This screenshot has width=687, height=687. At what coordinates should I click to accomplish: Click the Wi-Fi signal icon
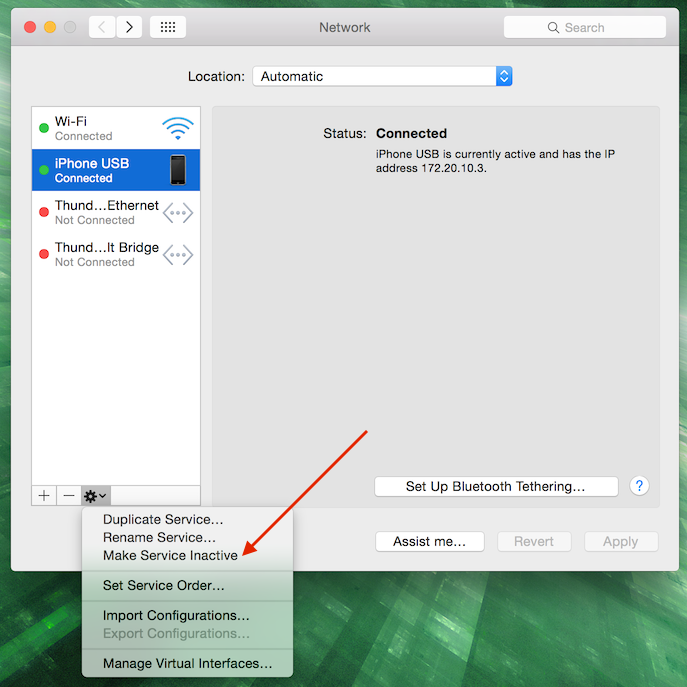(177, 128)
